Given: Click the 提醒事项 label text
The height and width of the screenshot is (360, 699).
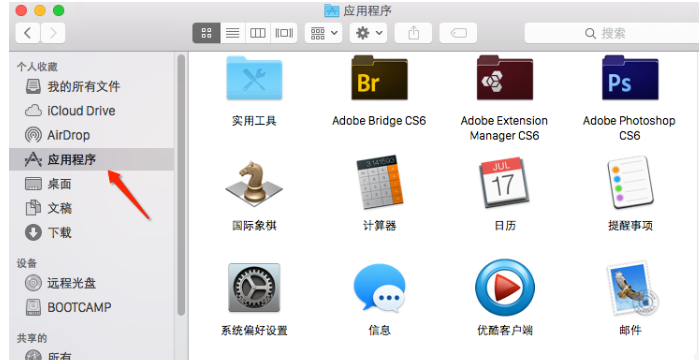Looking at the screenshot, I should pos(630,226).
